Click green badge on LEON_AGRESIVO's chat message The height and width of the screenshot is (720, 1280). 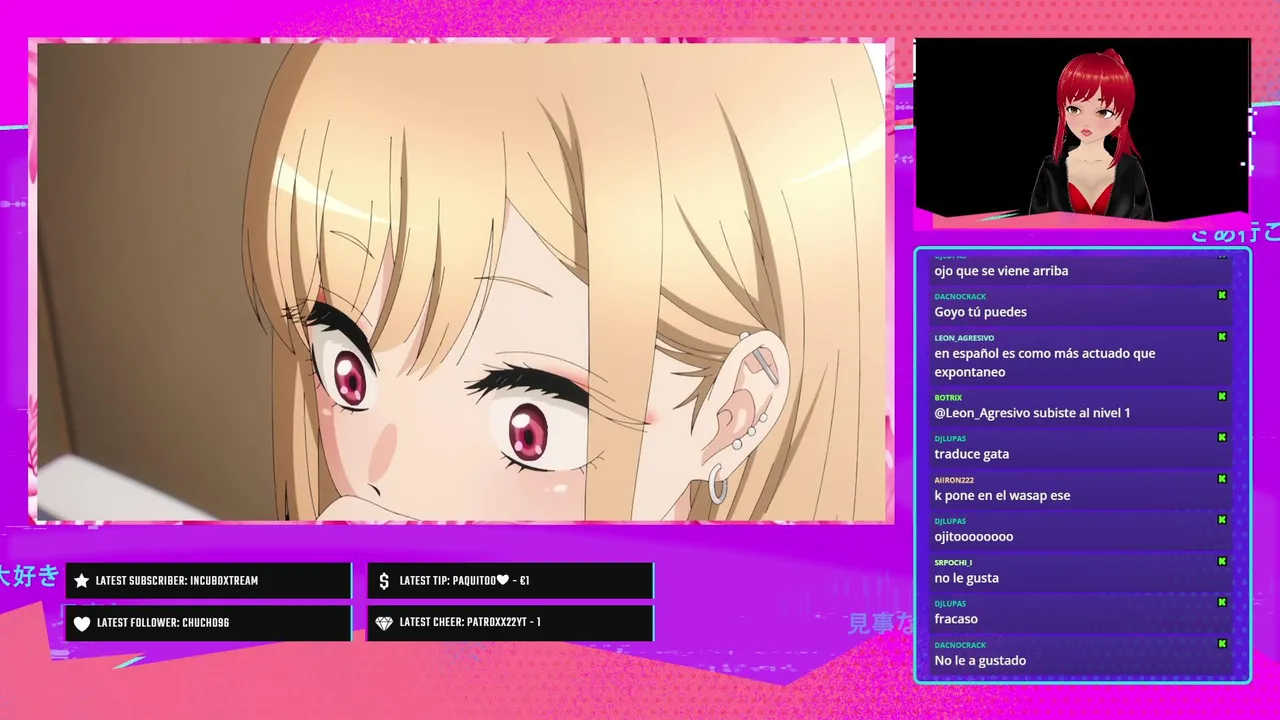click(x=1222, y=337)
